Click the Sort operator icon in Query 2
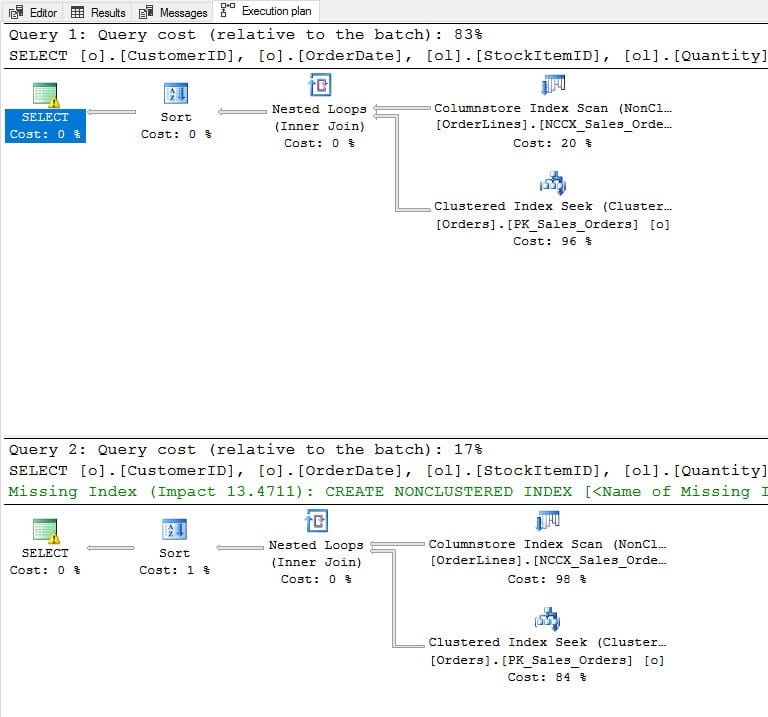Screen dimensions: 768x717 pos(174,529)
